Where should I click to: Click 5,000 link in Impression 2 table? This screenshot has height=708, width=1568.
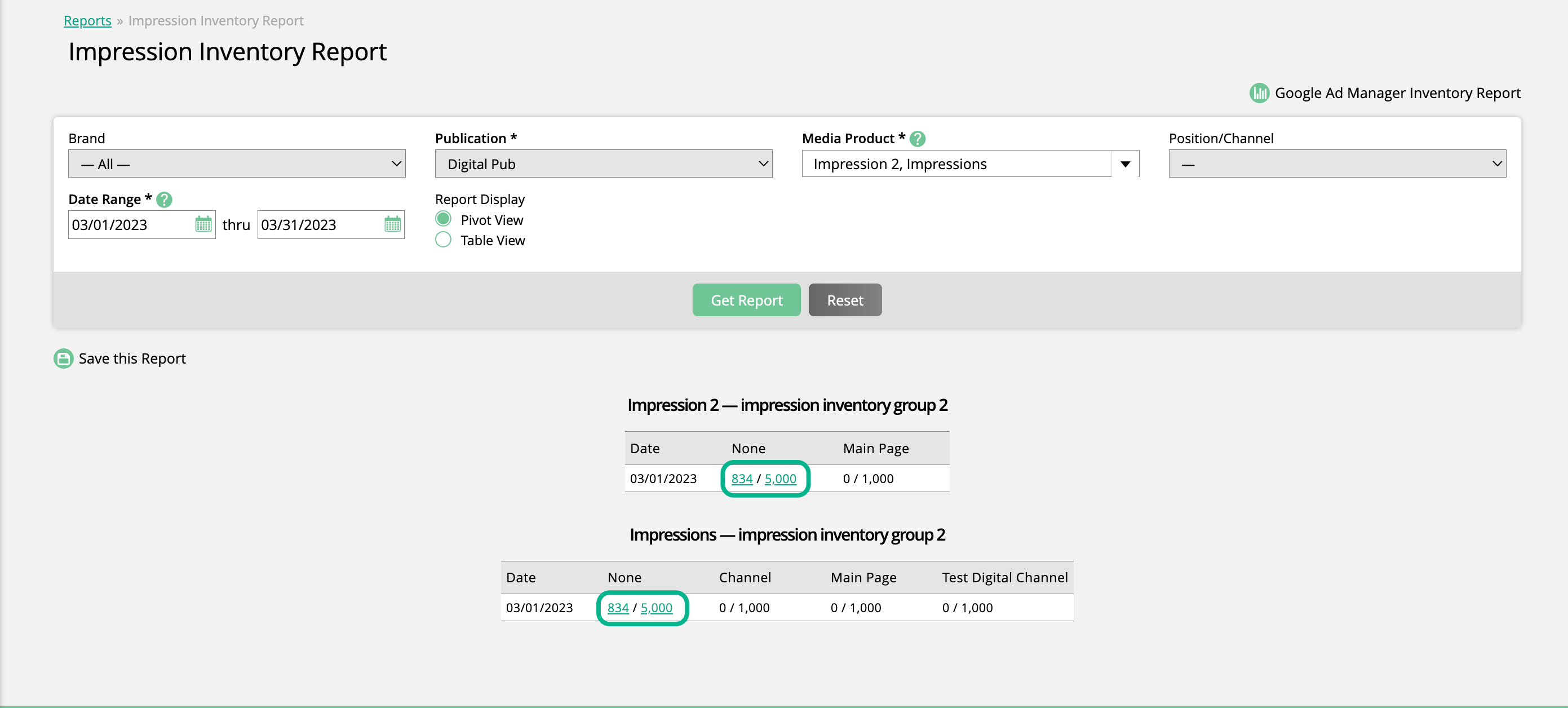pos(779,479)
